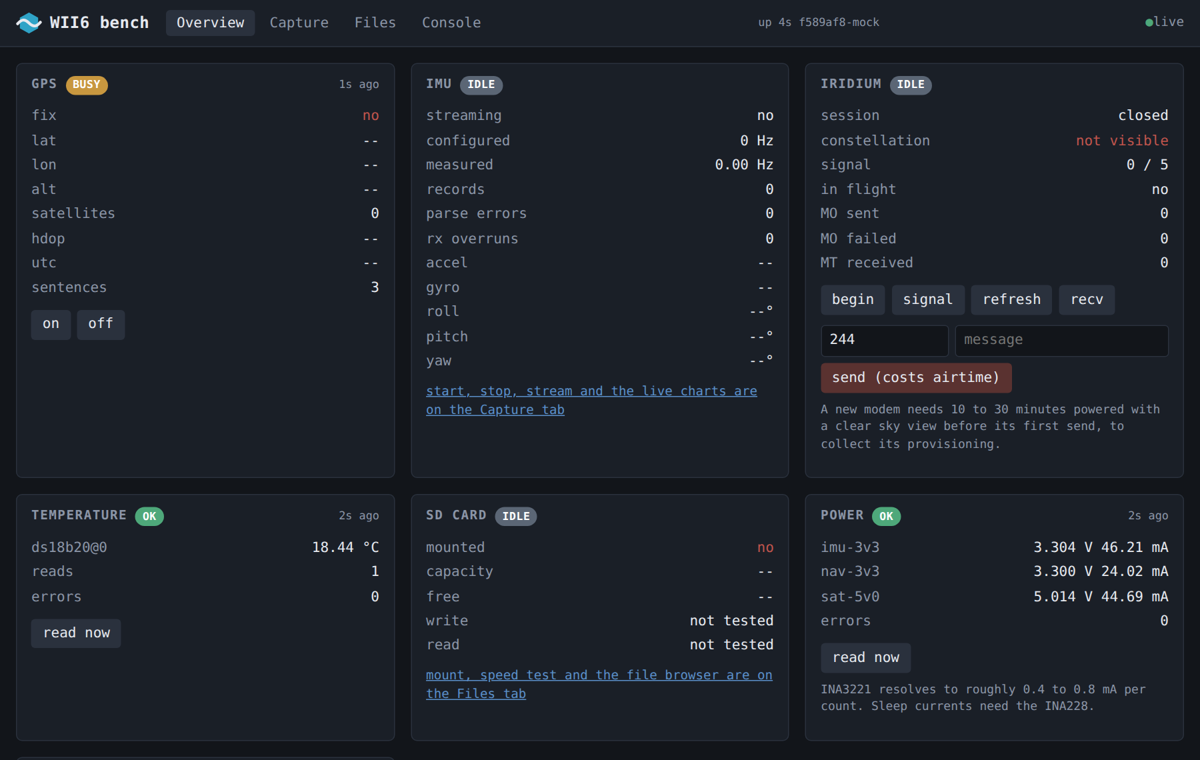1200x760 pixels.
Task: Click the SD card write 'not tested' value
Action: pos(732,621)
